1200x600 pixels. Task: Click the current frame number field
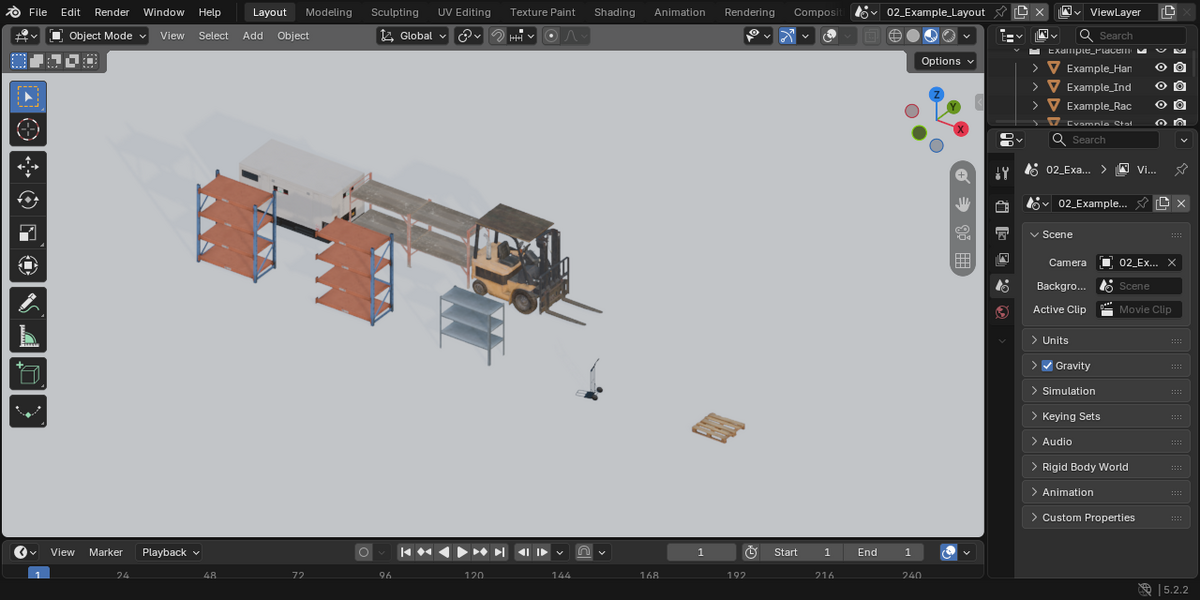[701, 552]
